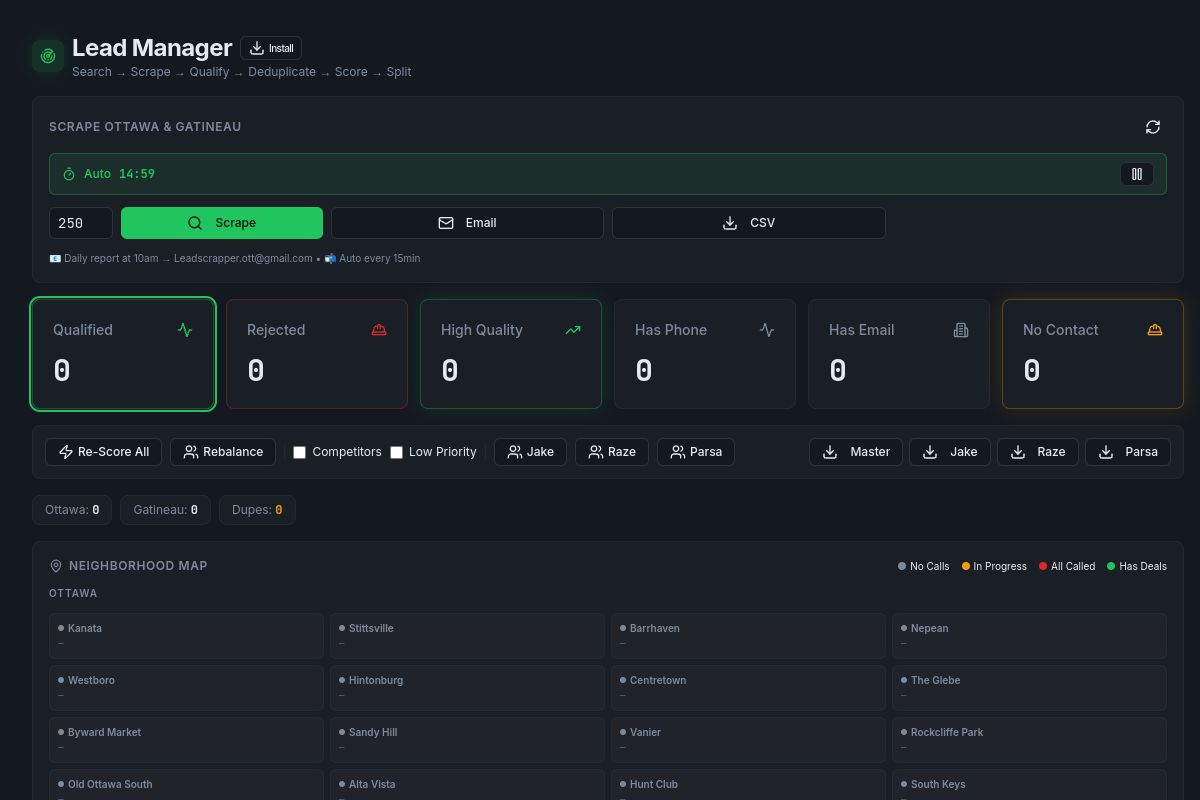Select the Rockcliffe Park neighborhood tile
The height and width of the screenshot is (800, 1200).
coord(1029,740)
